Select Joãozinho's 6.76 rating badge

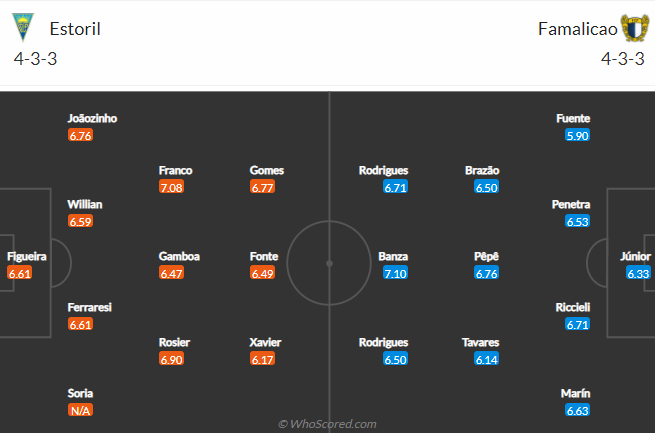pyautogui.click(x=80, y=135)
